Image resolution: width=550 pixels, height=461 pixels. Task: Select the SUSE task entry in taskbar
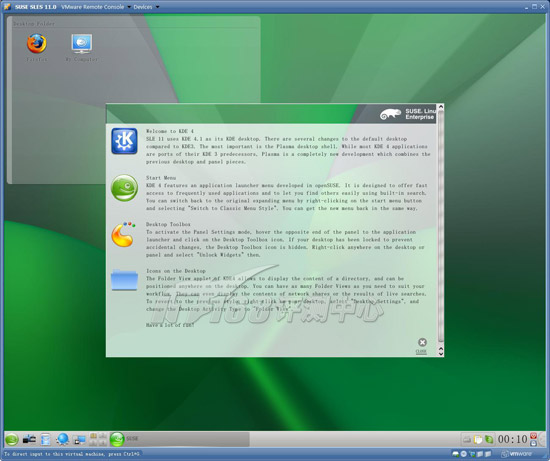(179, 439)
